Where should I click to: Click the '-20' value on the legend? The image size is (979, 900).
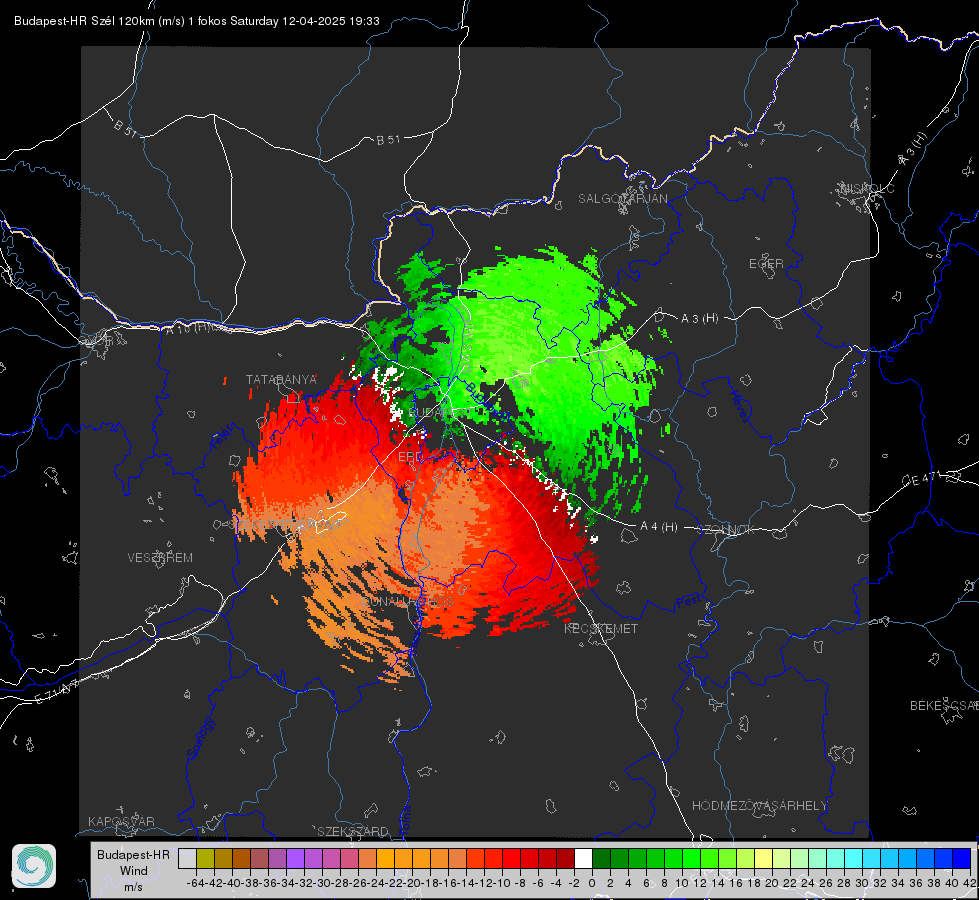click(x=411, y=883)
